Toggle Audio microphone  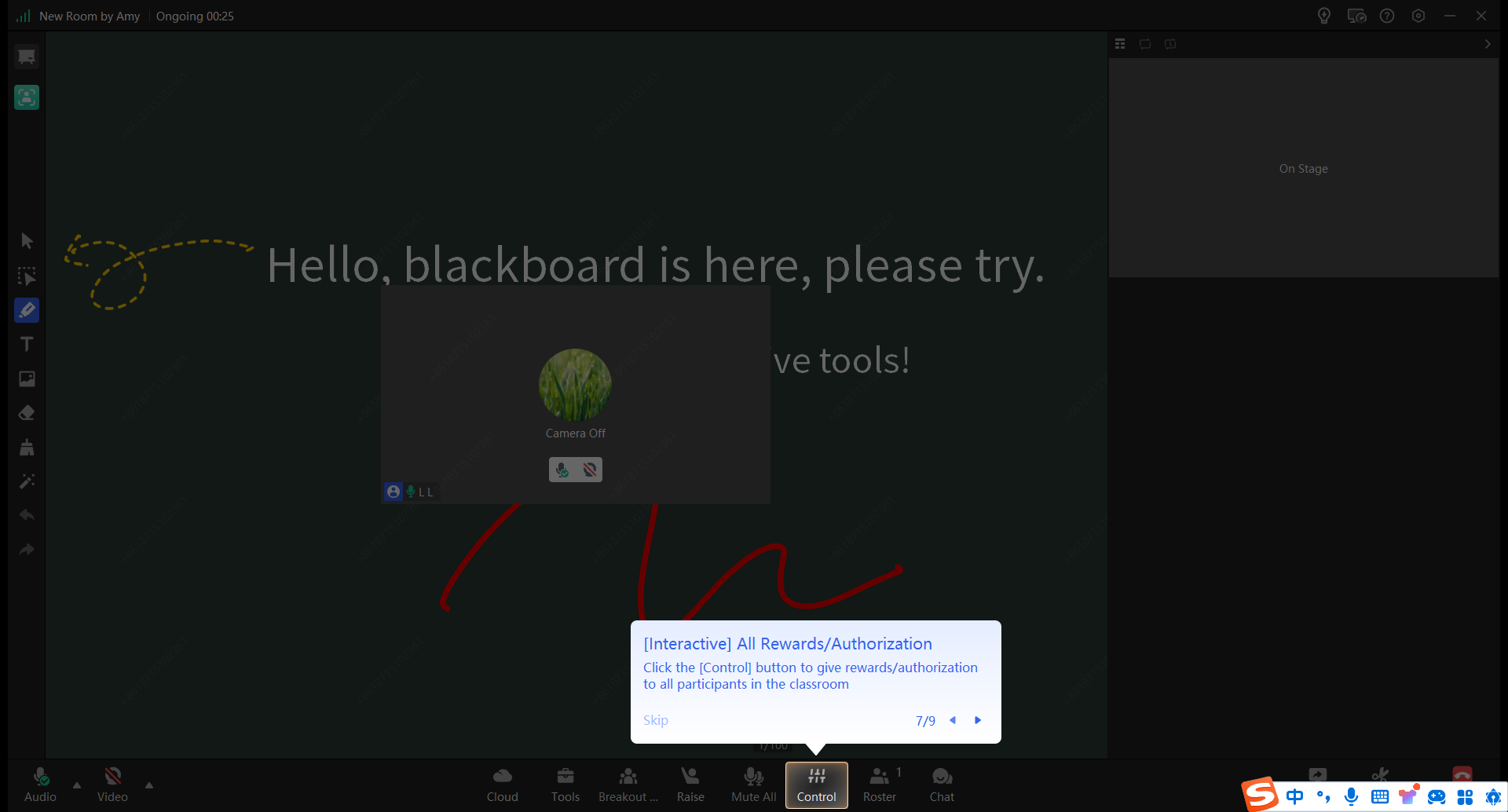coord(41,785)
